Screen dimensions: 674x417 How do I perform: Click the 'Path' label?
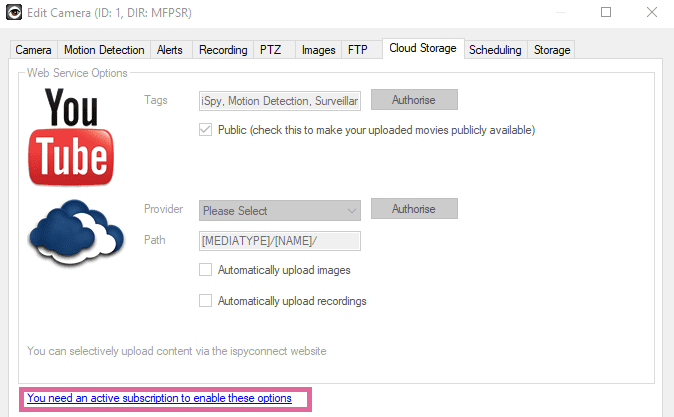coord(155,240)
